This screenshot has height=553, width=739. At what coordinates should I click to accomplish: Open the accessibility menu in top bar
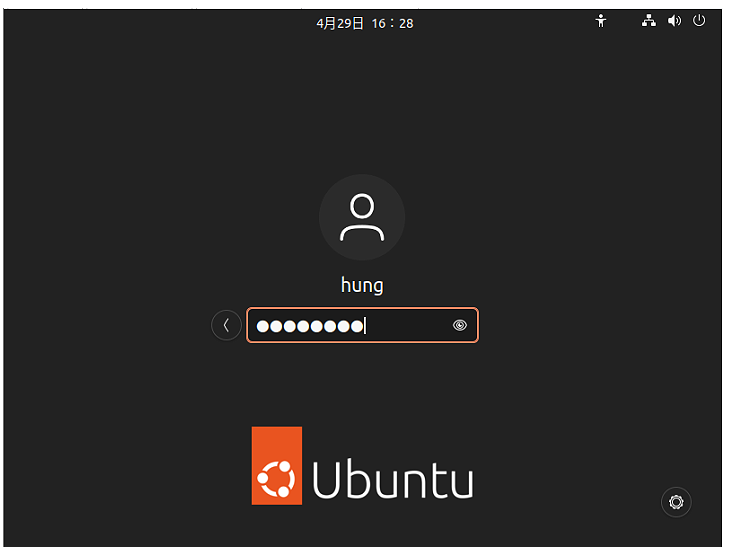(600, 21)
